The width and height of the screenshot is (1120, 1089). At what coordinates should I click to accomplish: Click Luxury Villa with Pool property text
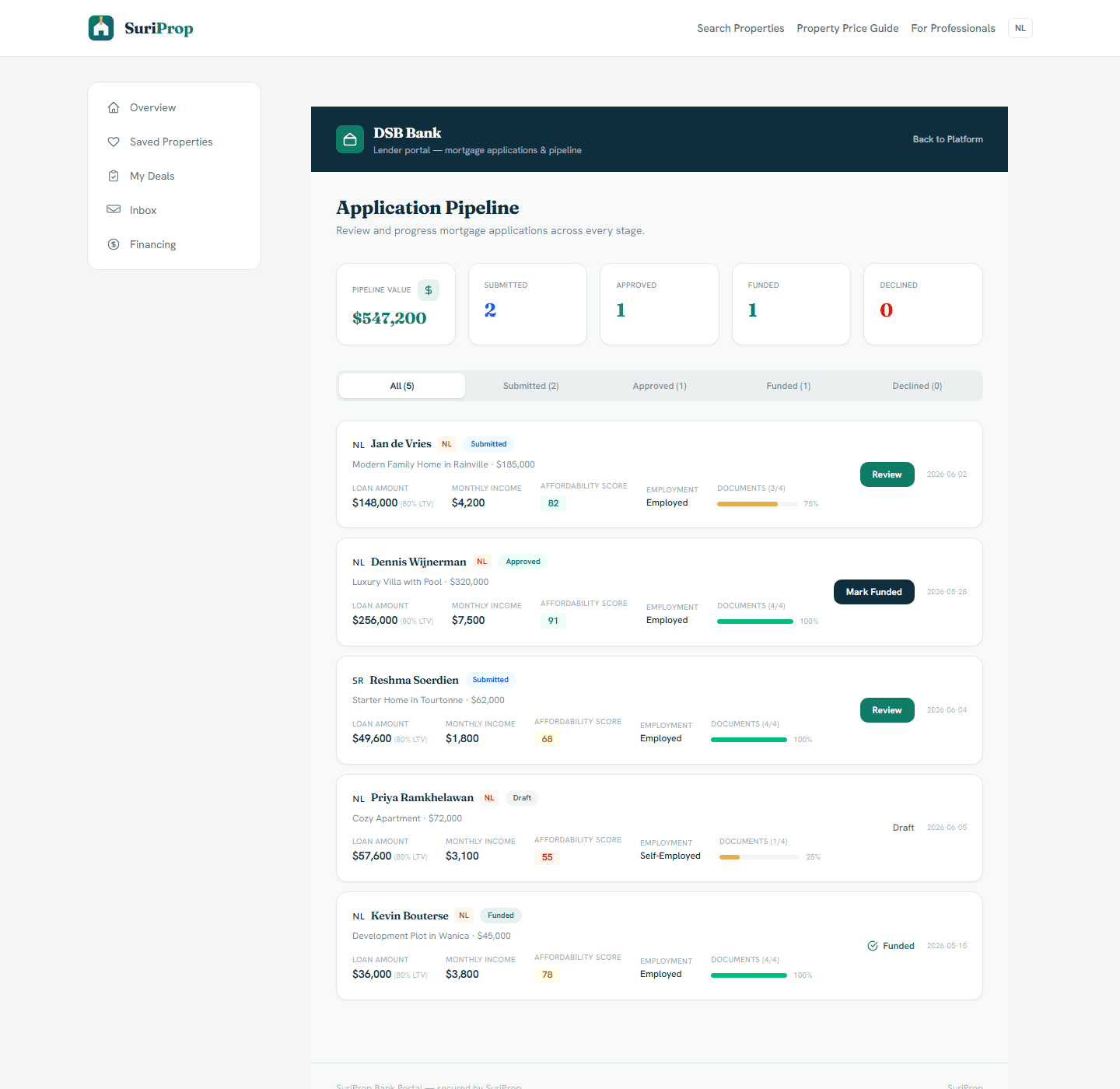click(x=397, y=582)
